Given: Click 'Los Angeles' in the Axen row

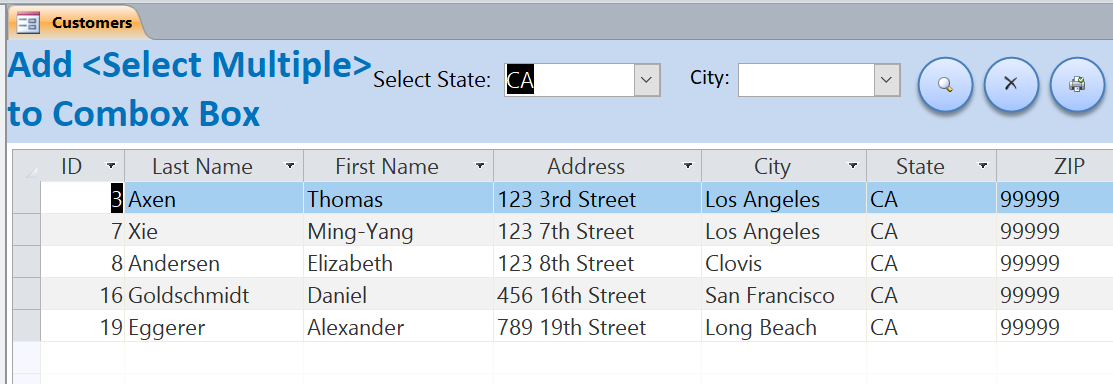Looking at the screenshot, I should [784, 199].
